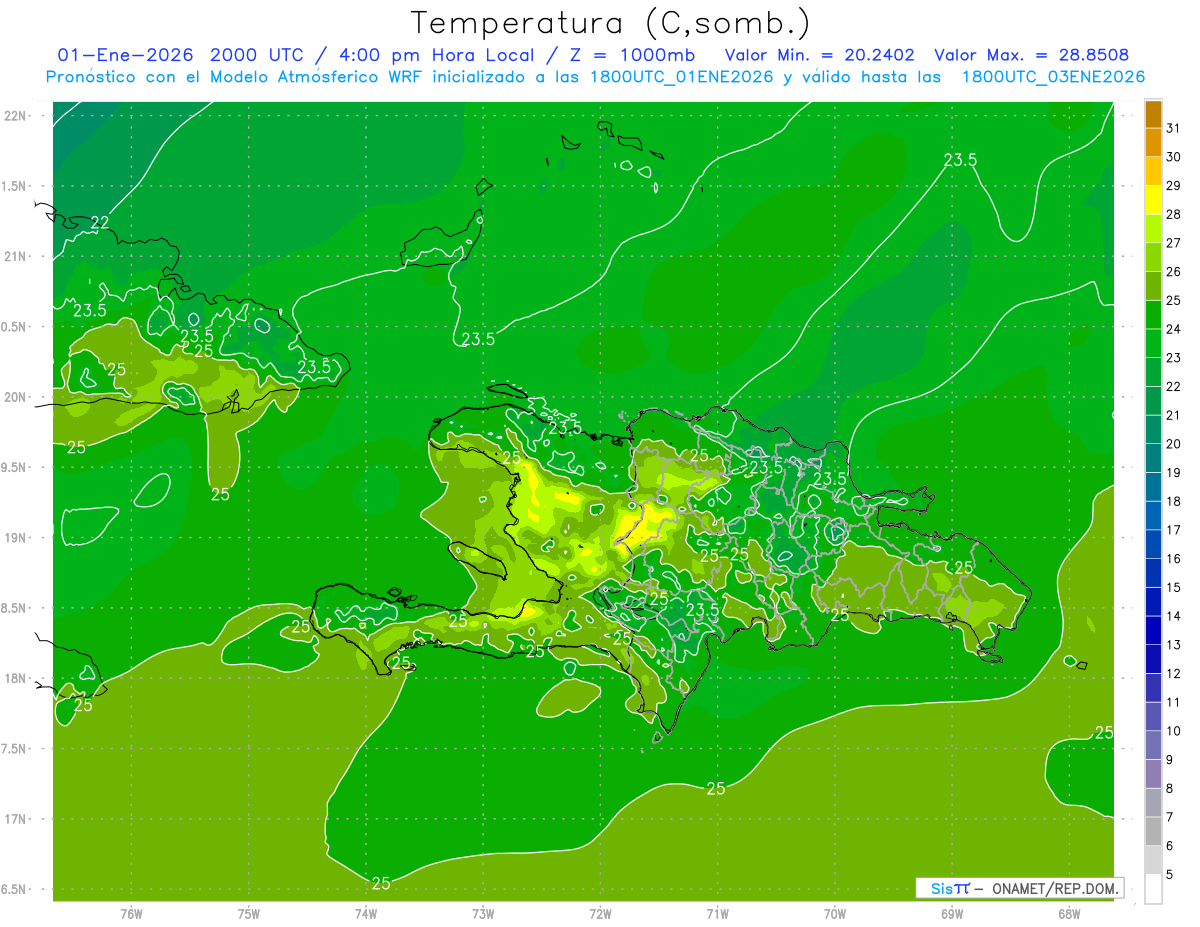Click the 5 value on the color scale
Image resolution: width=1200 pixels, height=927 pixels.
pyautogui.click(x=1170, y=874)
